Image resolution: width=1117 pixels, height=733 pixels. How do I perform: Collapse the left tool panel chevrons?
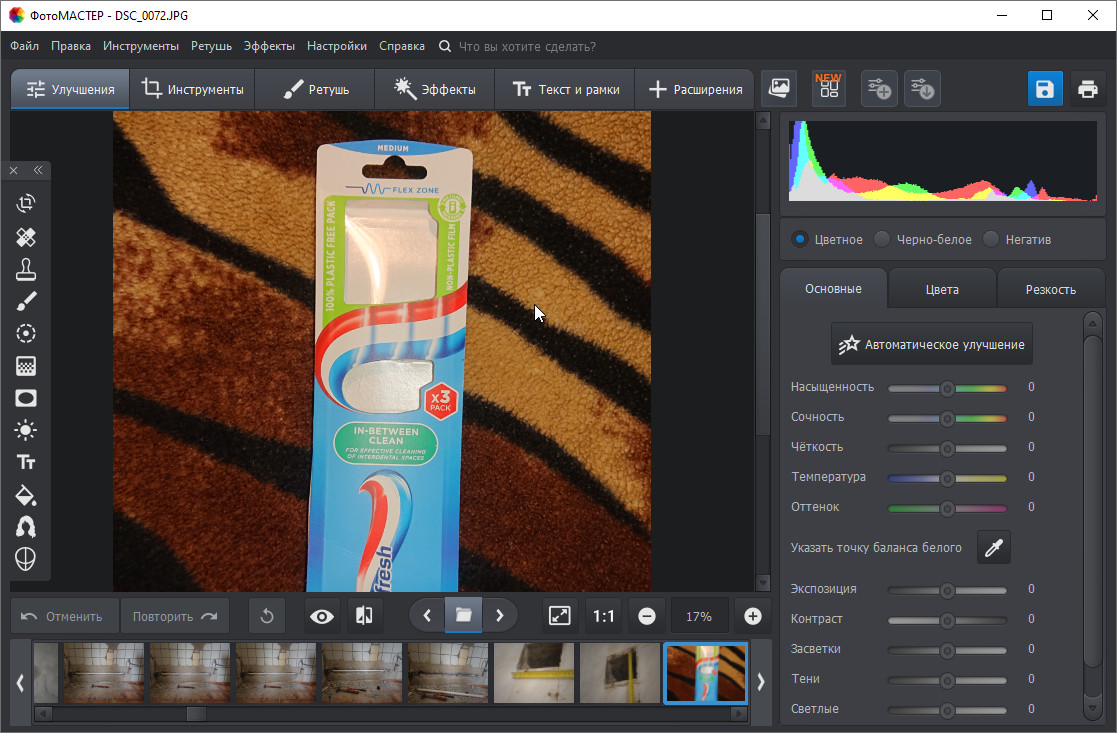[38, 170]
